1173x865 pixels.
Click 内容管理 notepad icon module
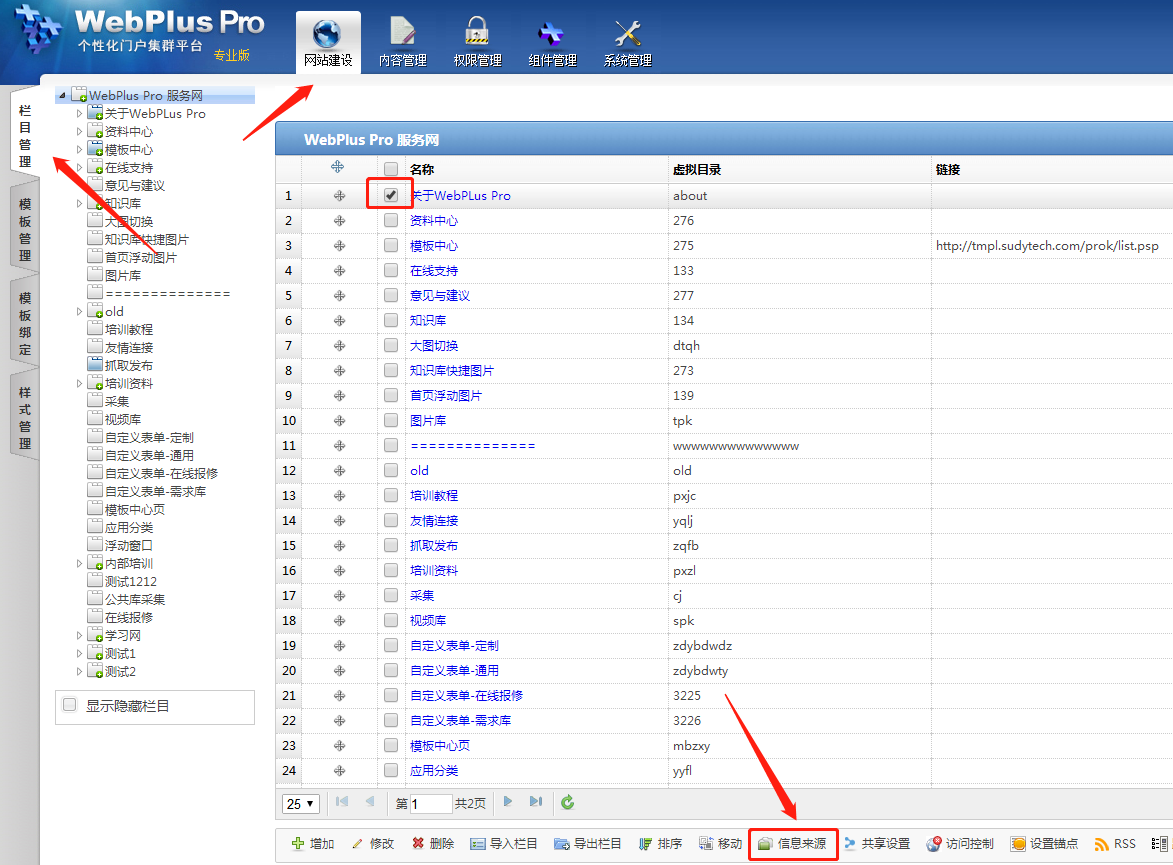point(402,43)
